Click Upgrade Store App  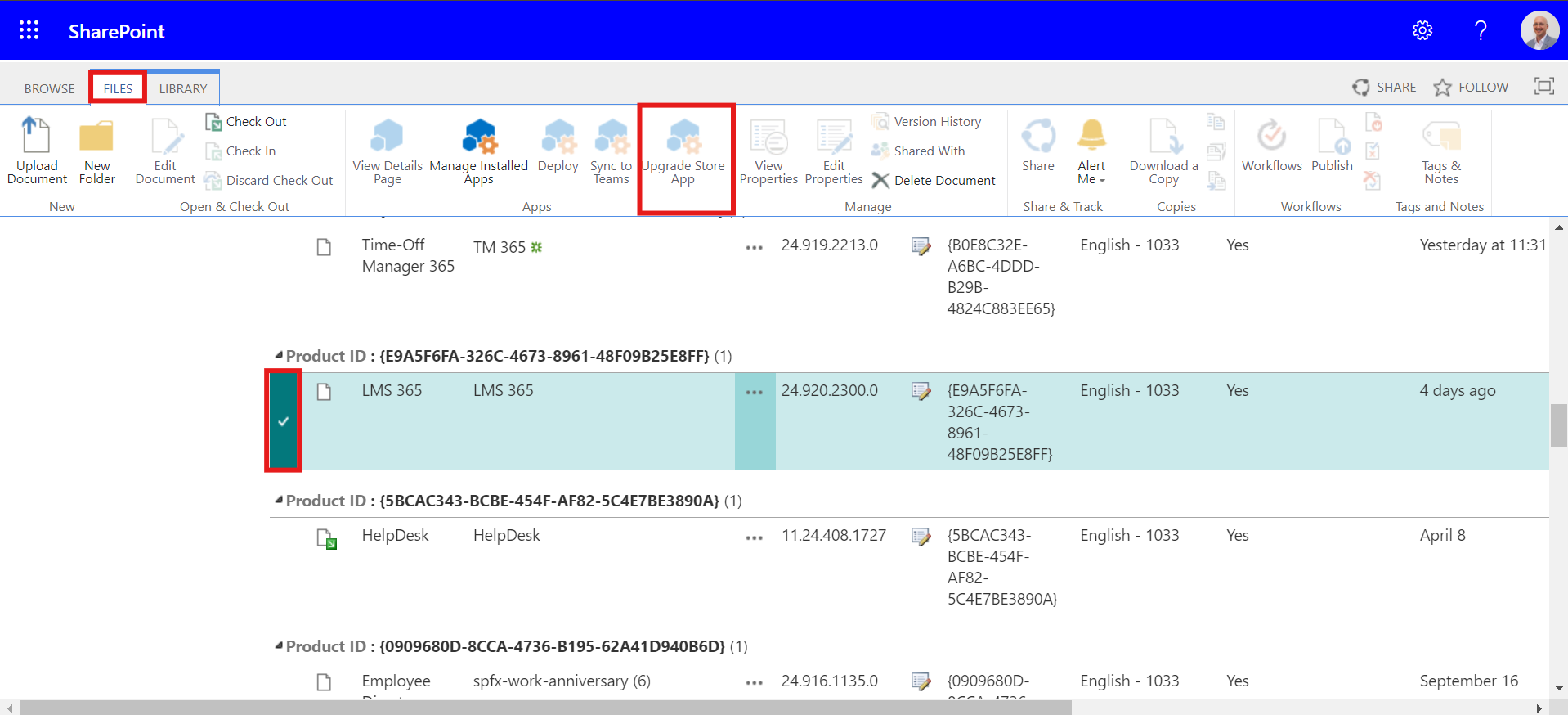pyautogui.click(x=683, y=151)
